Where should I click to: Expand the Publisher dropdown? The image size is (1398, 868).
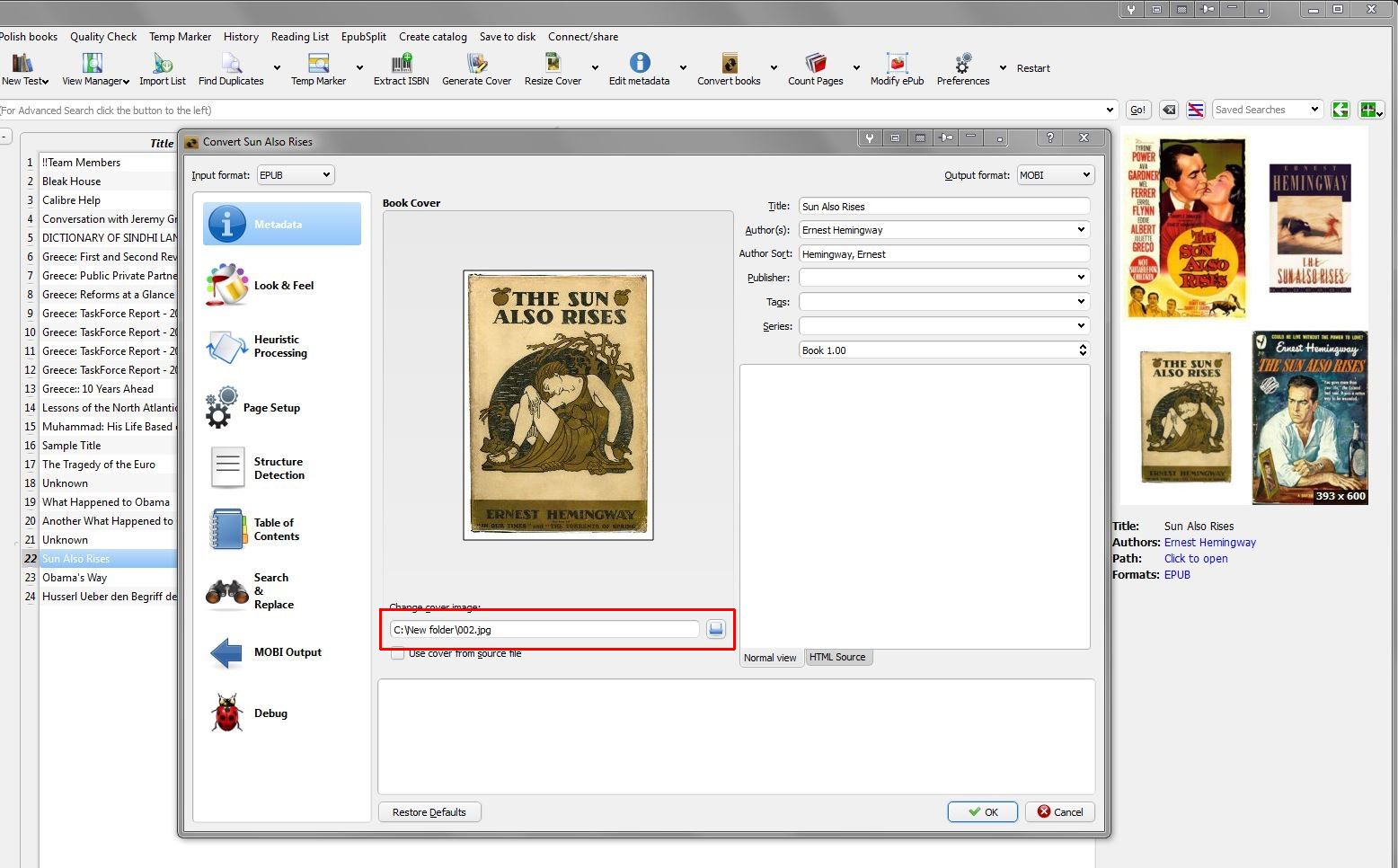1081,278
